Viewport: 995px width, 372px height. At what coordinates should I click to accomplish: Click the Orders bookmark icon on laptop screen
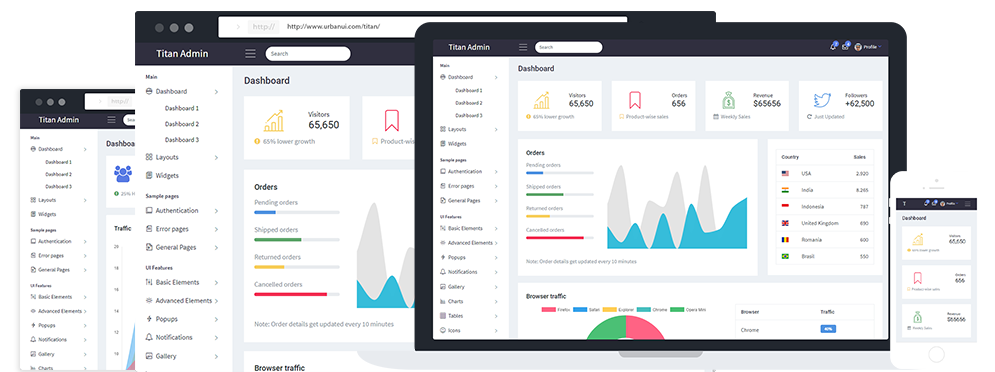(x=635, y=100)
